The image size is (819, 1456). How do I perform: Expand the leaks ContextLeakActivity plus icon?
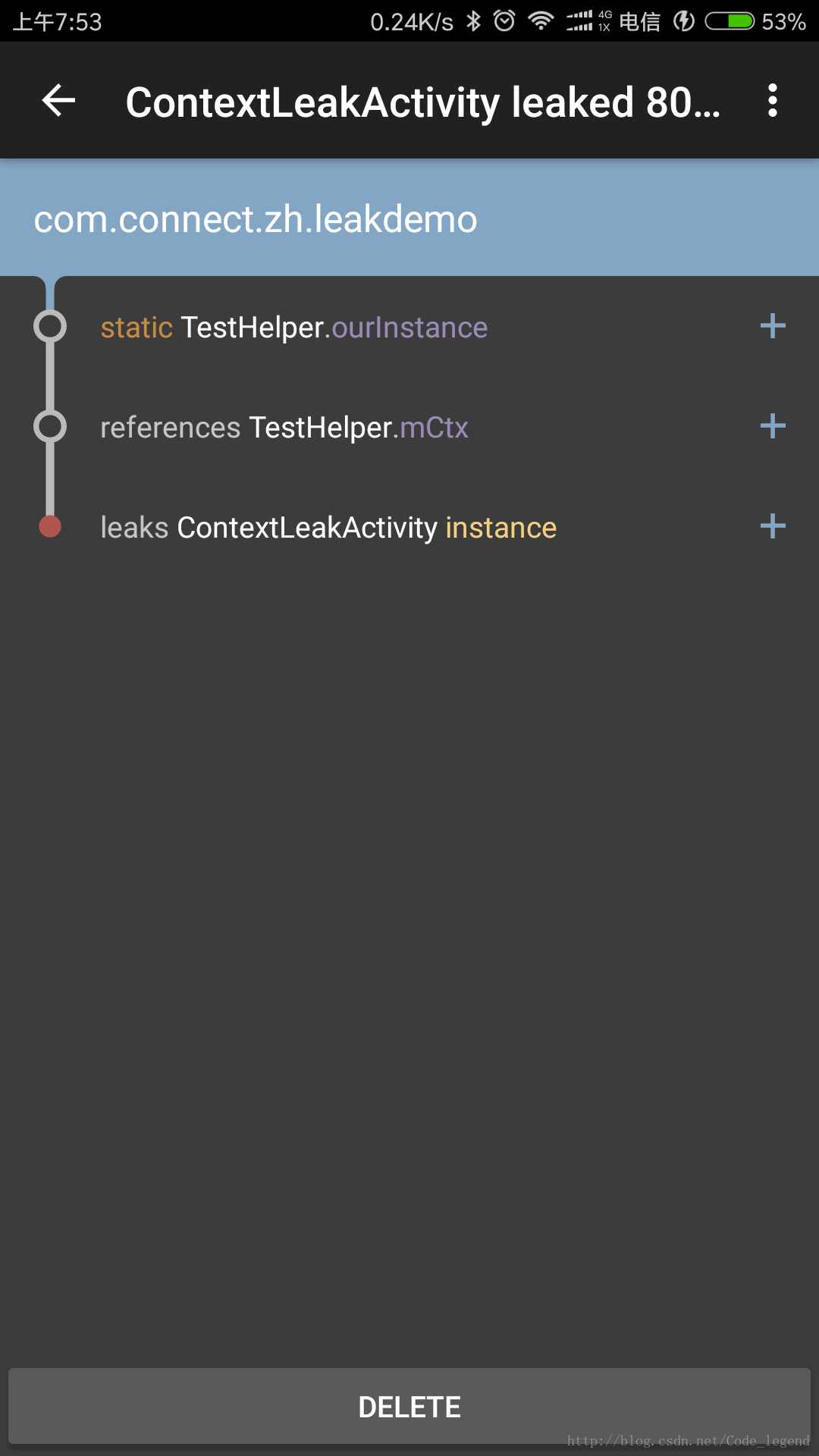pos(772,527)
